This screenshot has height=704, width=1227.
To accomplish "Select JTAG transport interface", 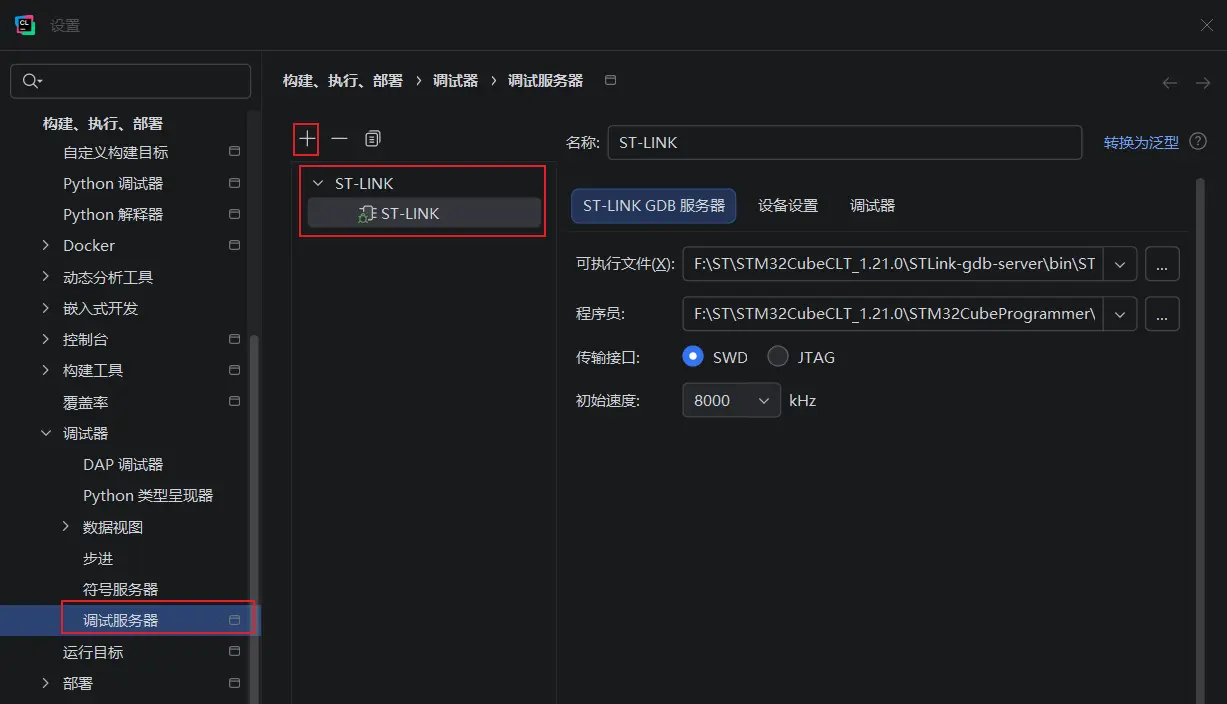I will pos(777,357).
